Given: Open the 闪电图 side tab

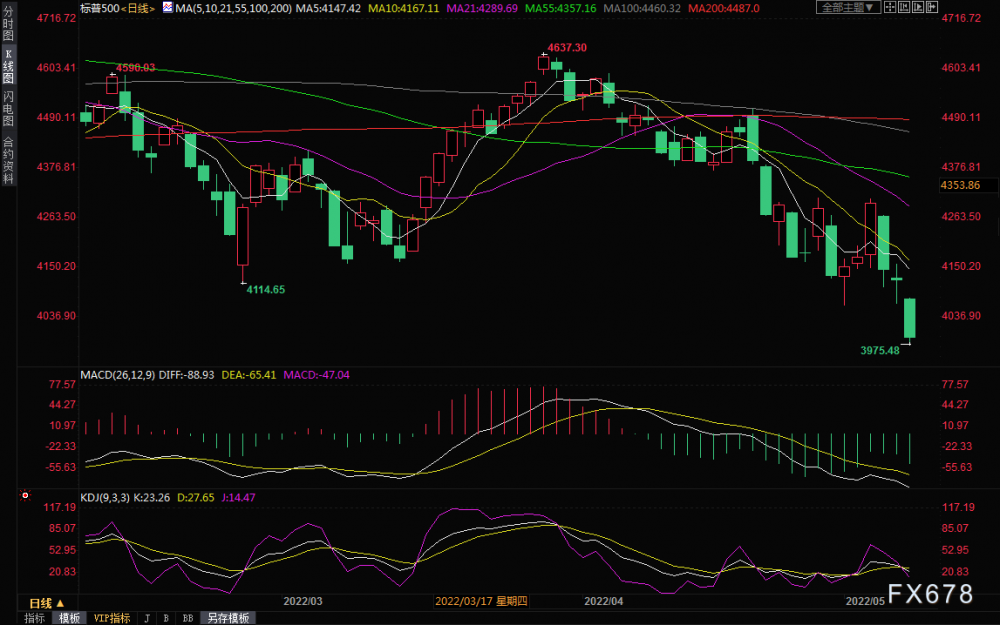Looking at the screenshot, I should (x=8, y=108).
